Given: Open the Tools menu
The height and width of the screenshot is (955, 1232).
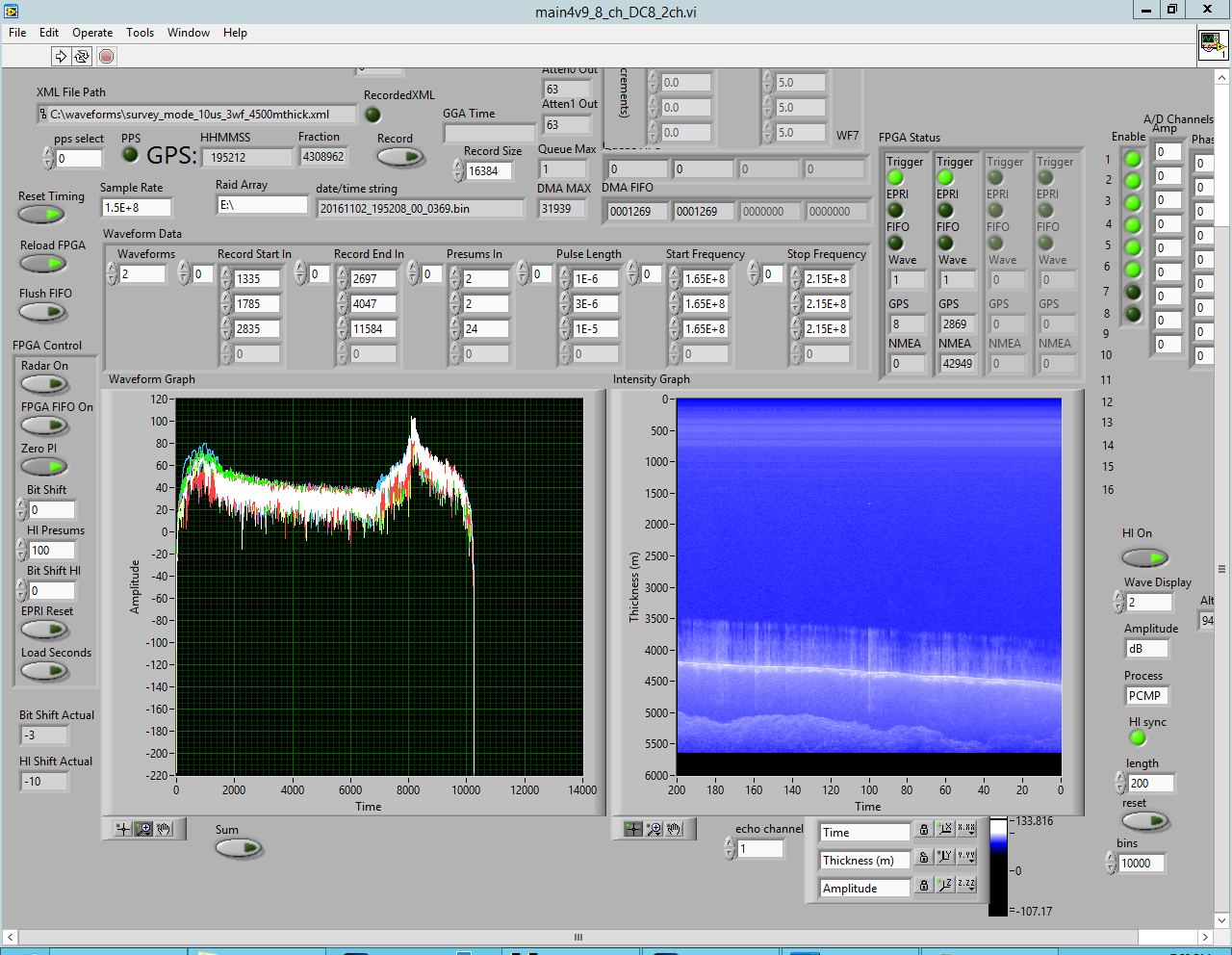Looking at the screenshot, I should pos(140,33).
